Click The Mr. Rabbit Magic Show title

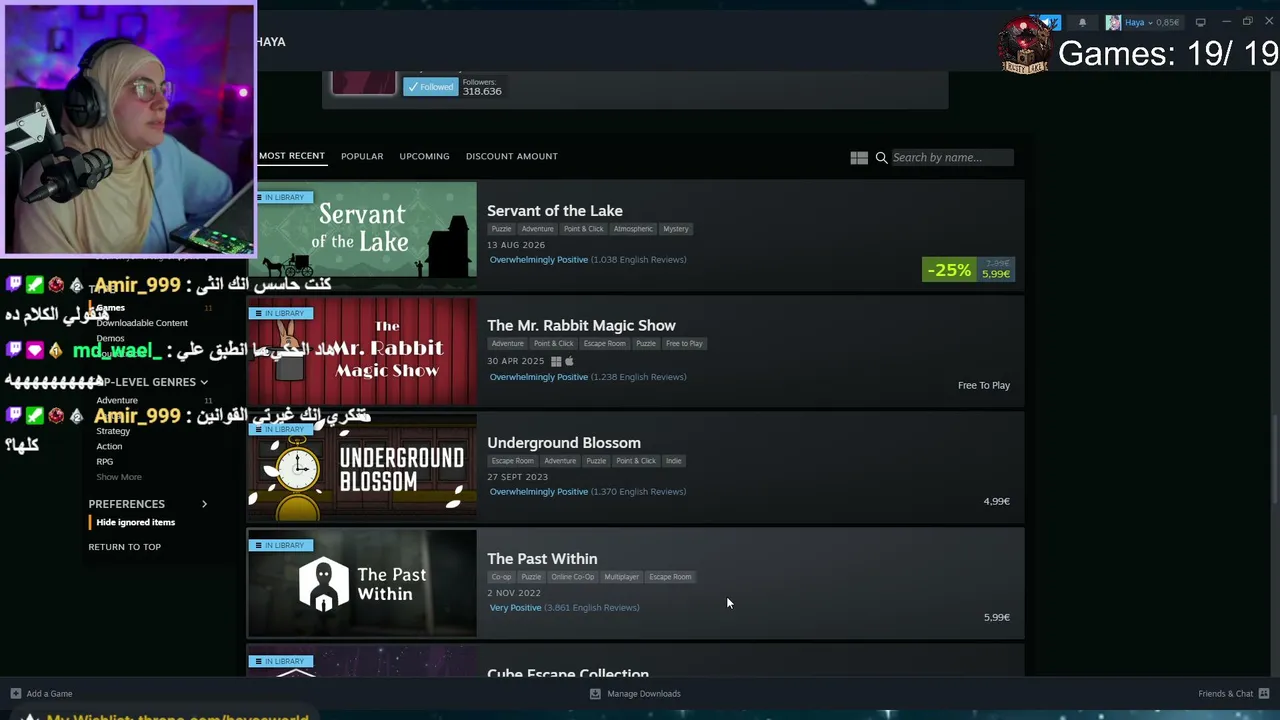click(x=581, y=326)
